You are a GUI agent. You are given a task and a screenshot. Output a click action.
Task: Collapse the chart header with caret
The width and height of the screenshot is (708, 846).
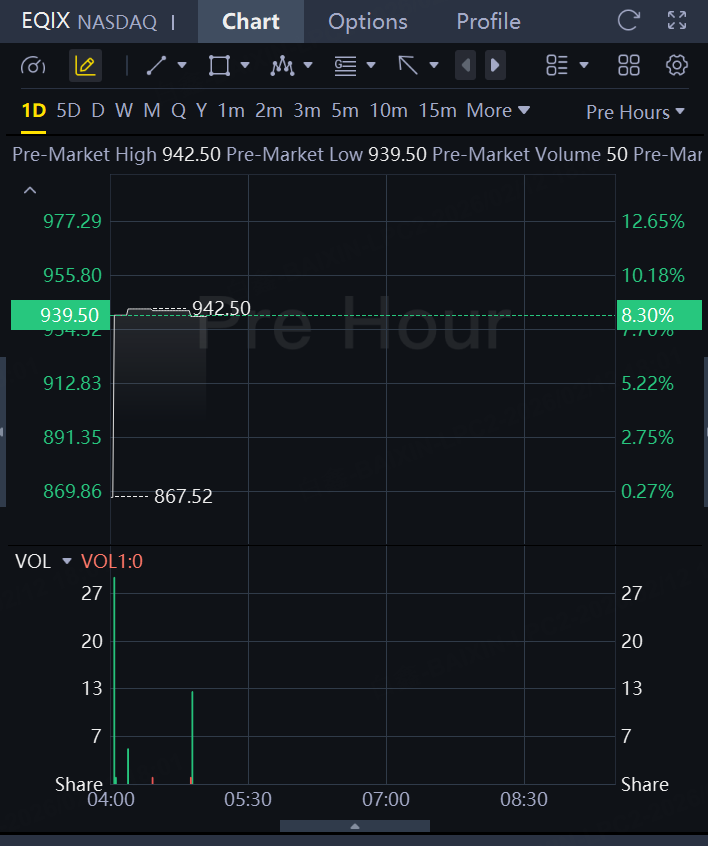tap(30, 190)
